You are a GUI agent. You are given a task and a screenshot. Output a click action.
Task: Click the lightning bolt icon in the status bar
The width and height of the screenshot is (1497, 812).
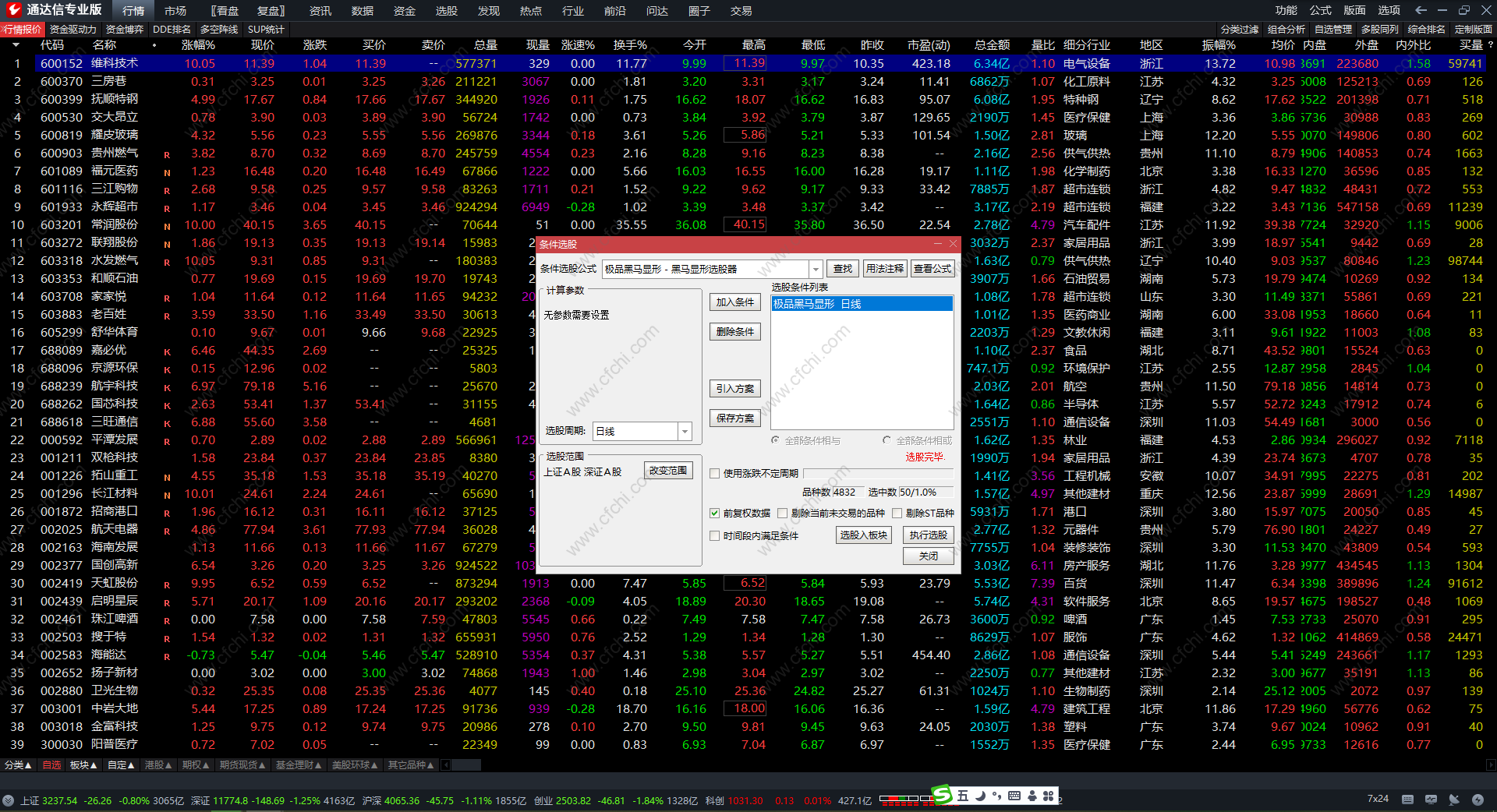tap(1478, 800)
